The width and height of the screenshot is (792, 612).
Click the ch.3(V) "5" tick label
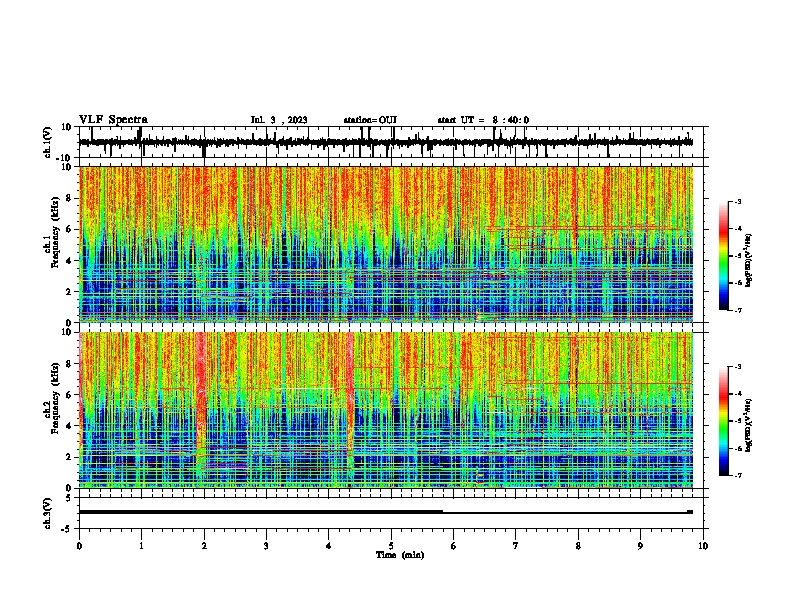tap(69, 498)
